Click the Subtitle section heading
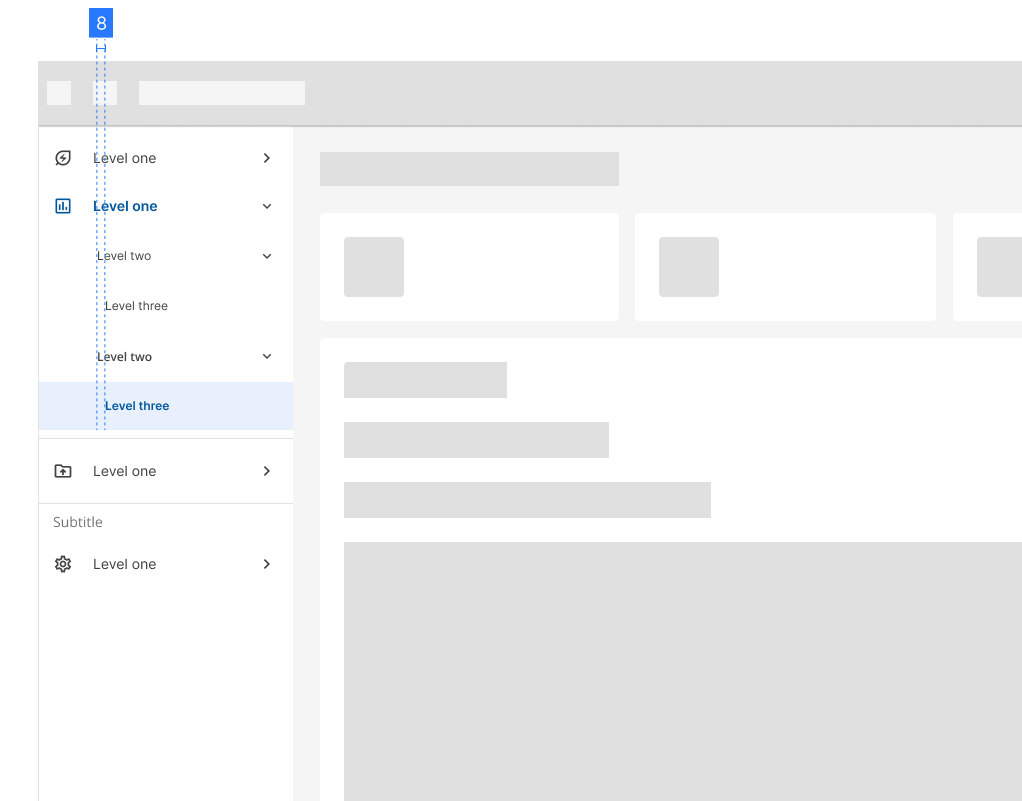 [78, 522]
